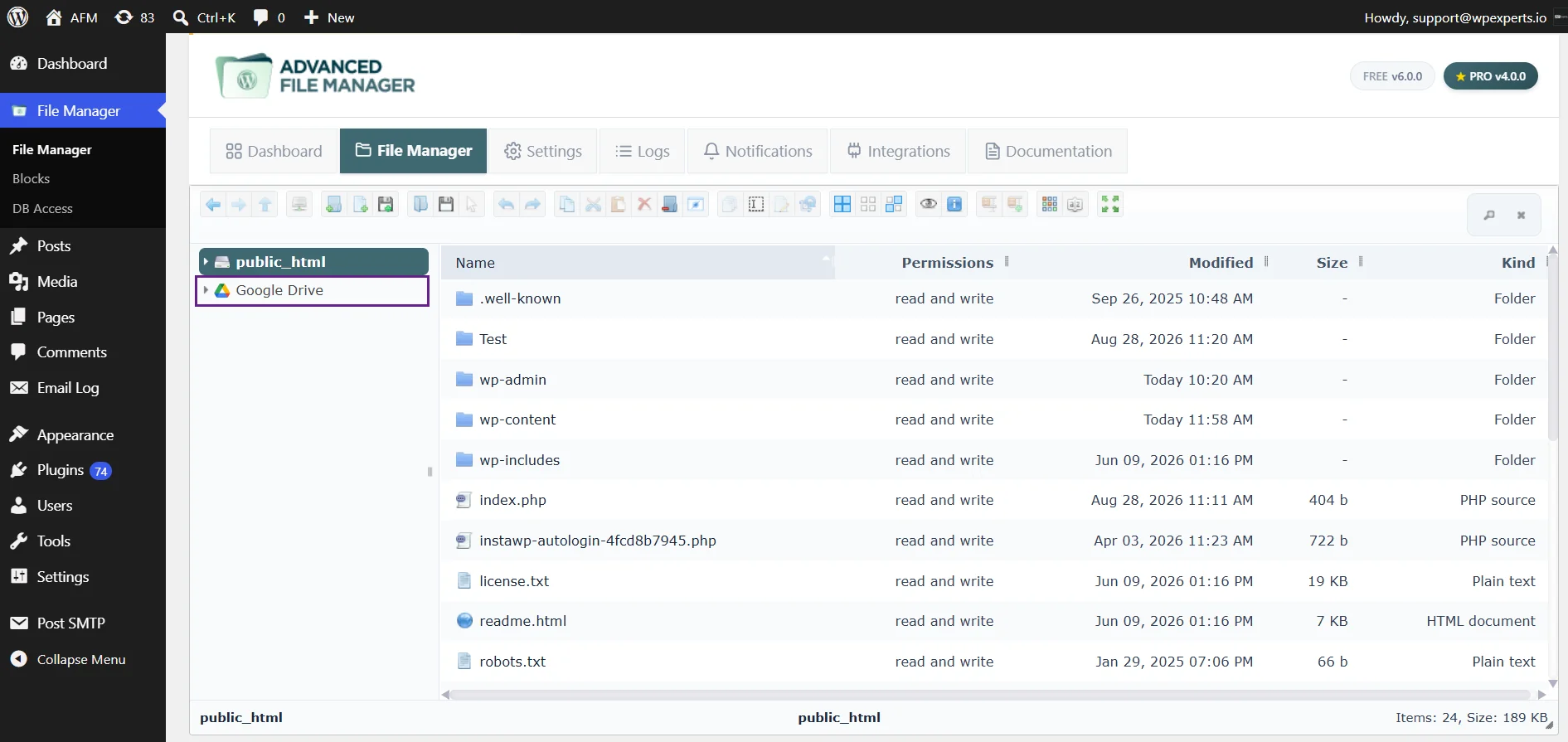Click the horizontal scrollbar of file list
Image resolution: width=1568 pixels, height=742 pixels.
(x=991, y=694)
